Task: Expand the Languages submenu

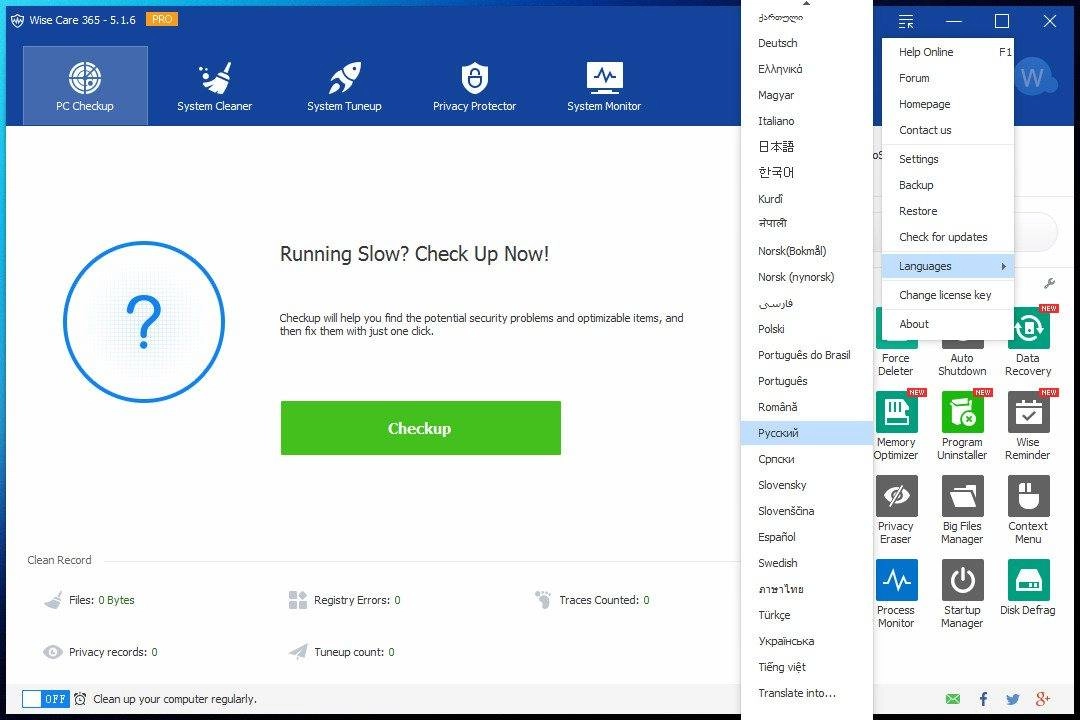Action: (x=948, y=266)
